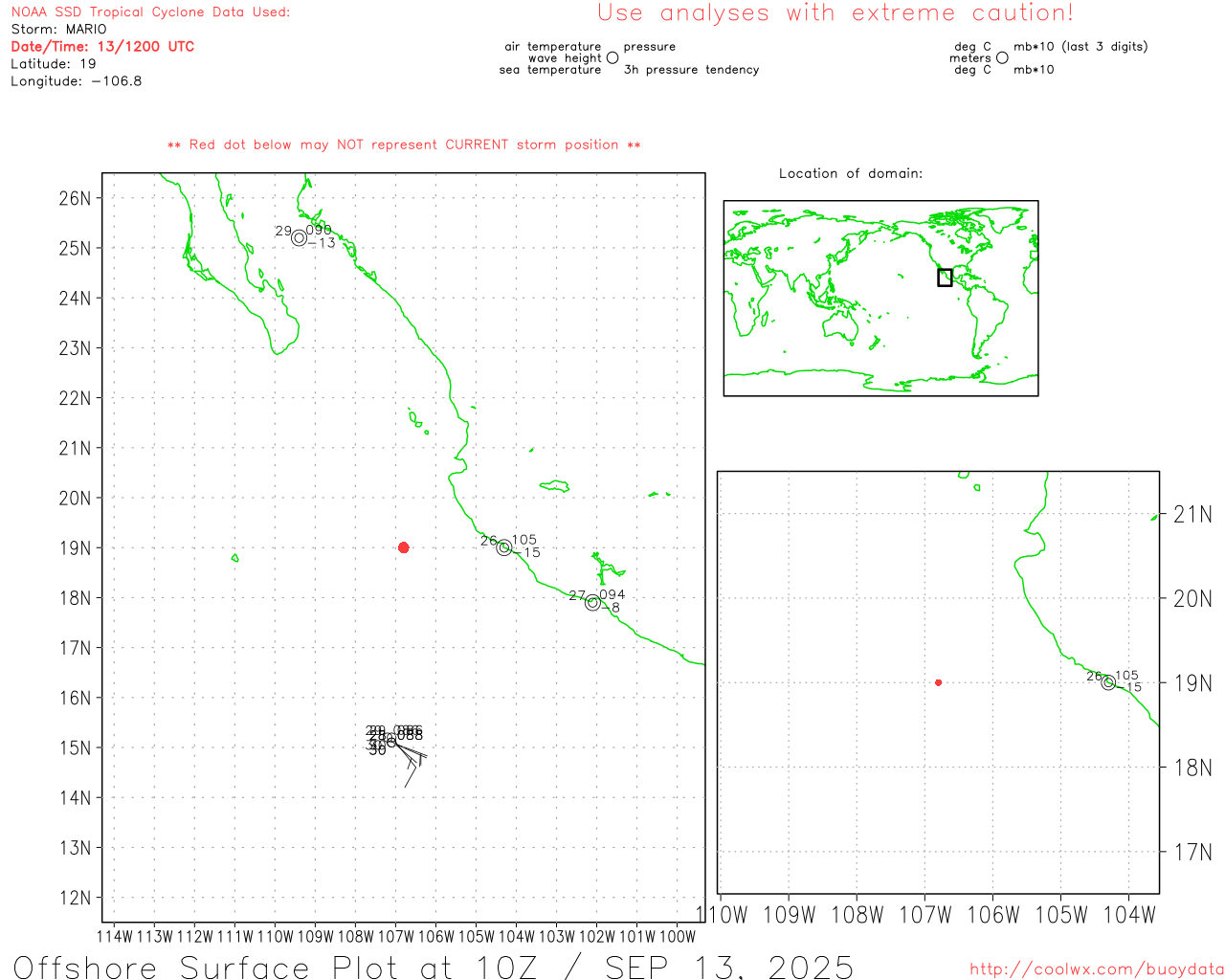Click the red dot in the zoomed inset map
Image resolution: width=1225 pixels, height=980 pixels.
938,682
